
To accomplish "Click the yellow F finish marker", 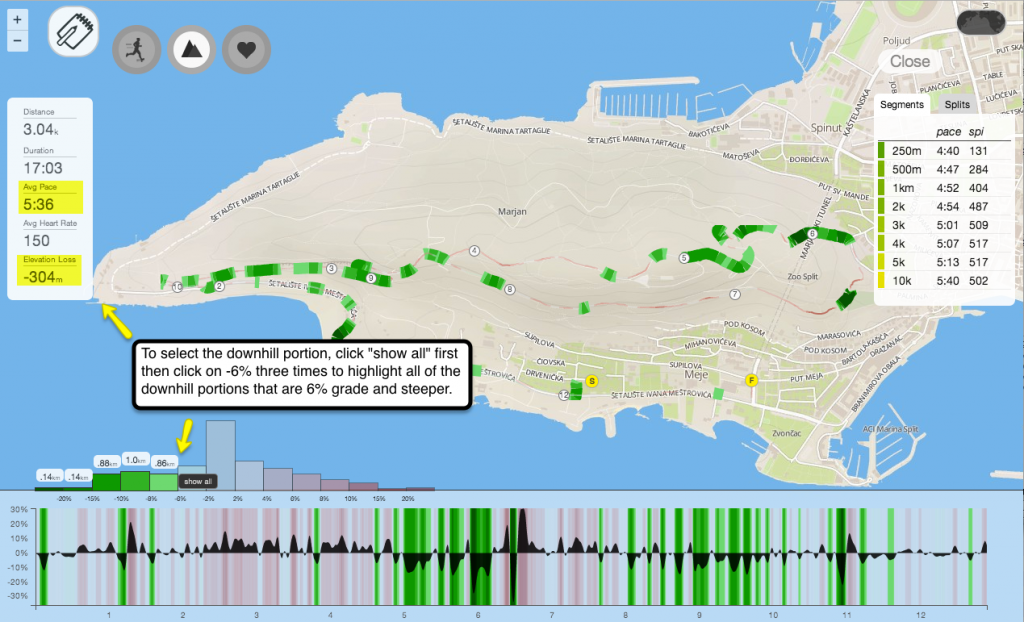I will (752, 380).
